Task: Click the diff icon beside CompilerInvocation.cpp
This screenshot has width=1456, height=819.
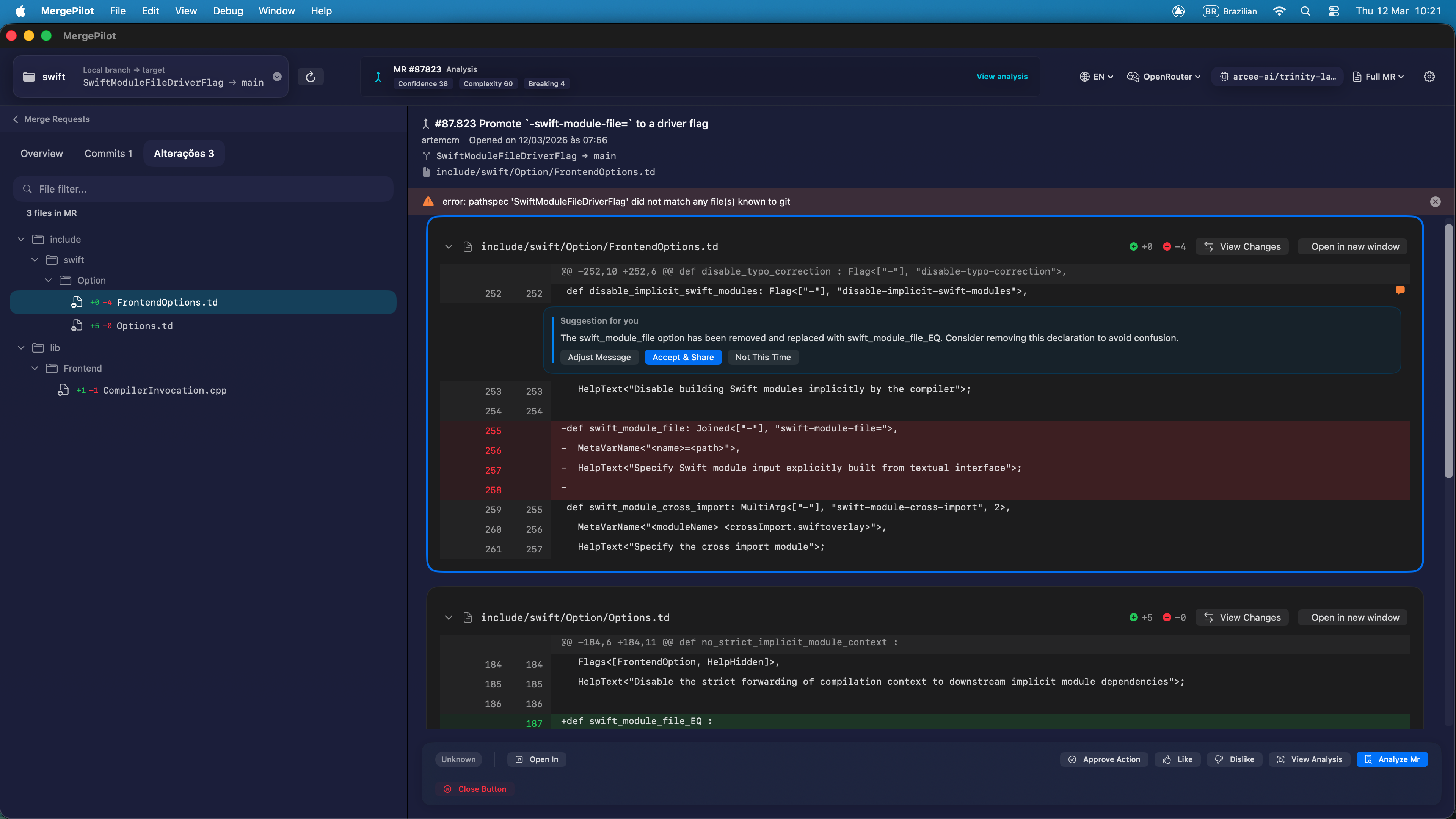Action: [x=63, y=390]
